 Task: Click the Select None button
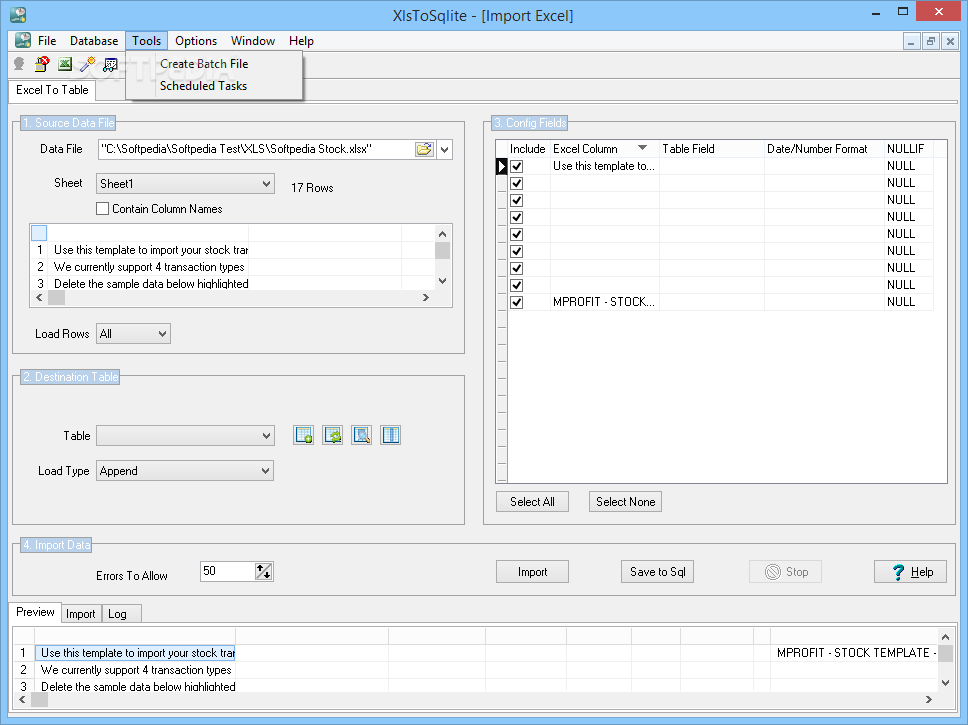click(625, 501)
